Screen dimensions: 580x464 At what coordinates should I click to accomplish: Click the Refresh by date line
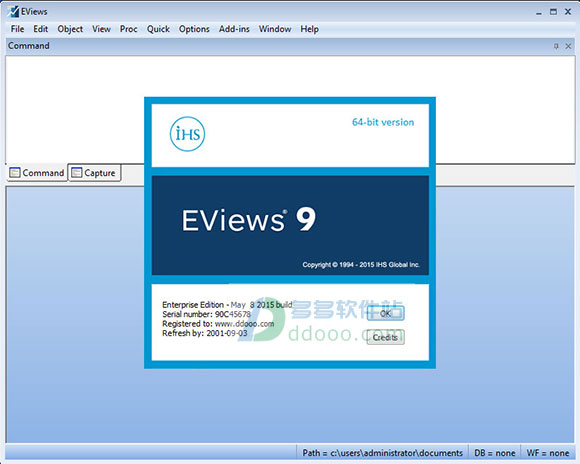tap(205, 333)
